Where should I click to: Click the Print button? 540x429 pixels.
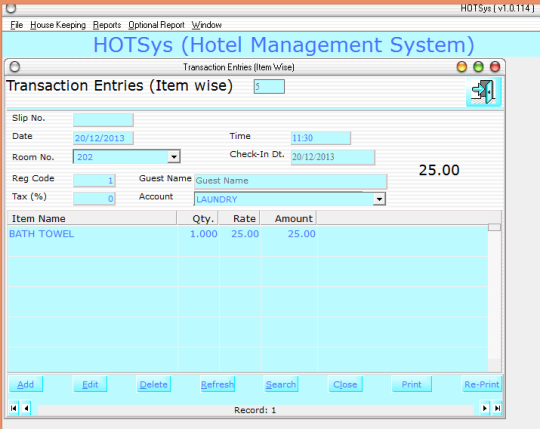pos(412,384)
